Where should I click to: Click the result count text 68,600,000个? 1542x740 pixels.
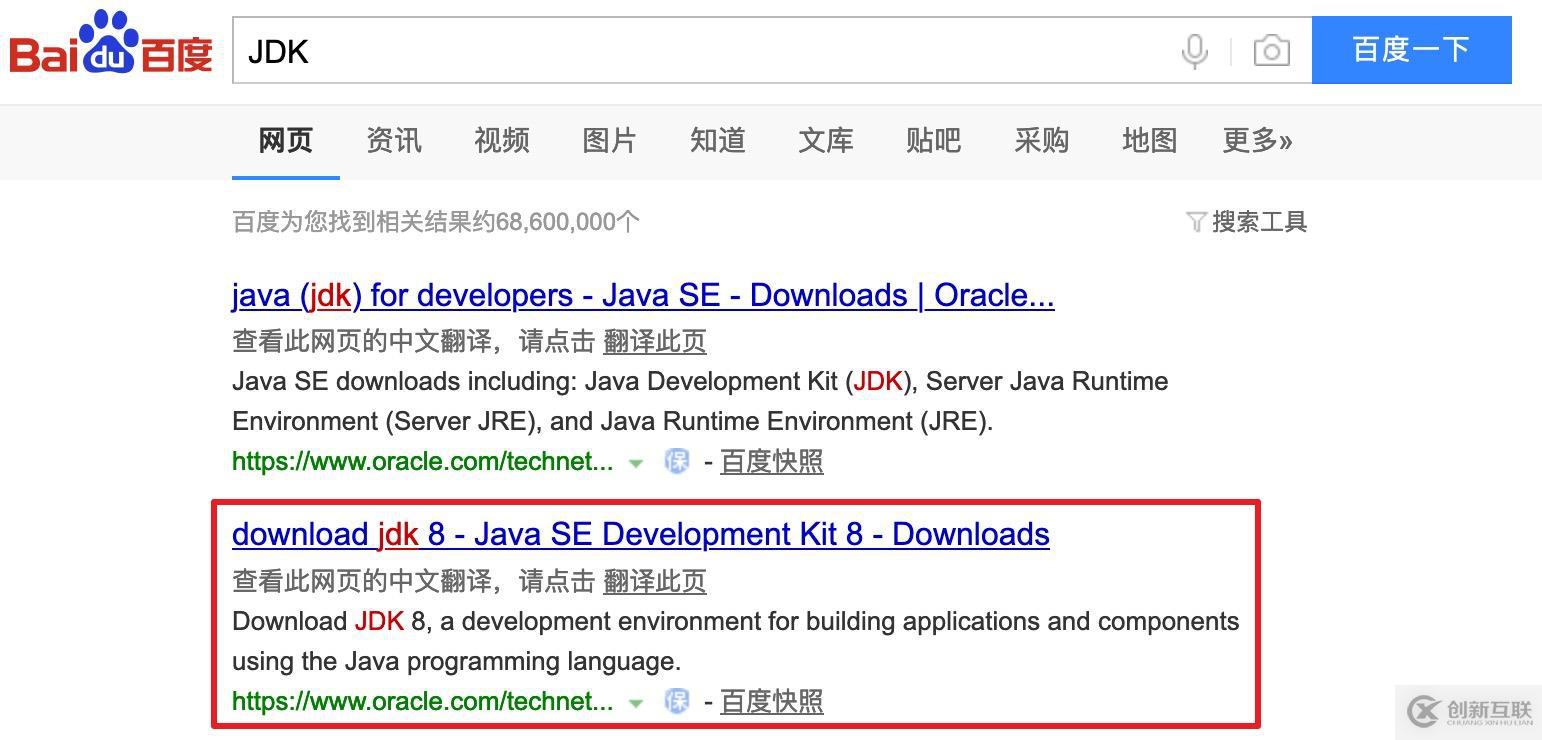pyautogui.click(x=567, y=222)
